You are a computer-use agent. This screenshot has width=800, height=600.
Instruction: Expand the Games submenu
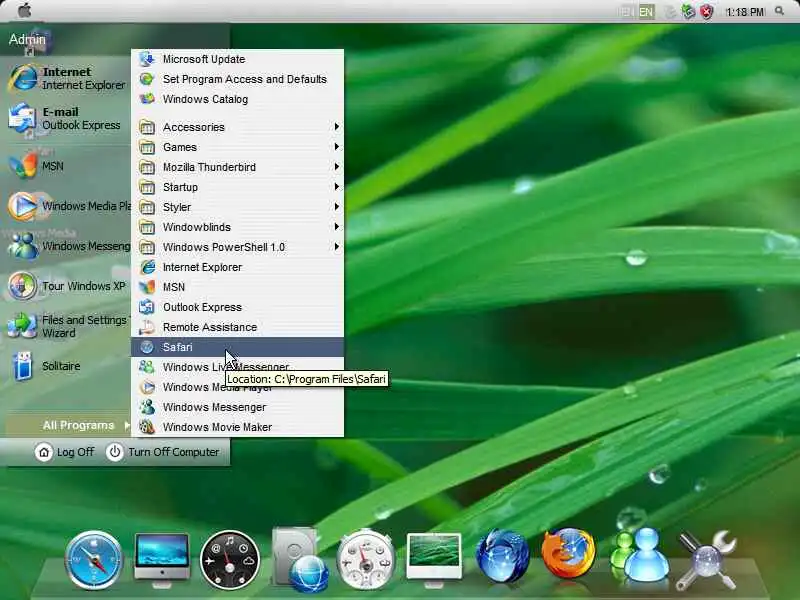[x=238, y=147]
